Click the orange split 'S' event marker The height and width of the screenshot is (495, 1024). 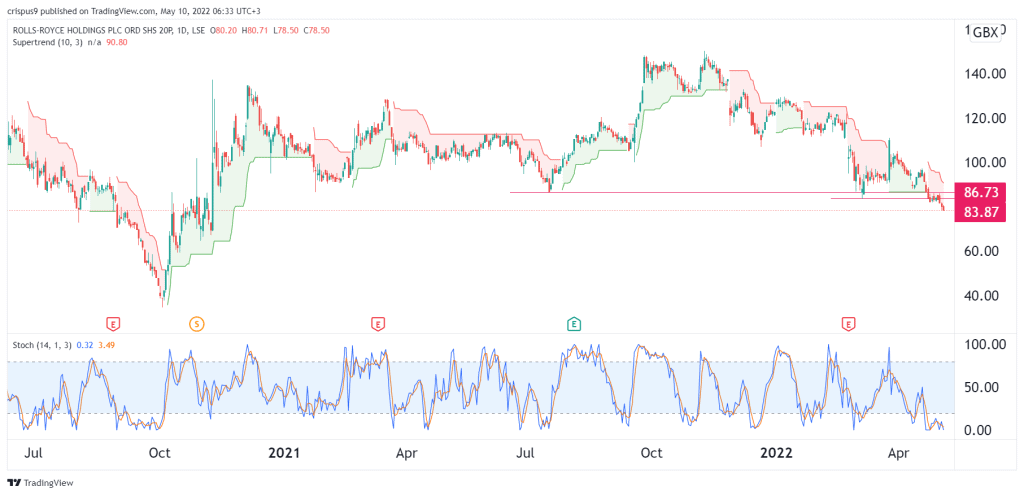tap(197, 323)
